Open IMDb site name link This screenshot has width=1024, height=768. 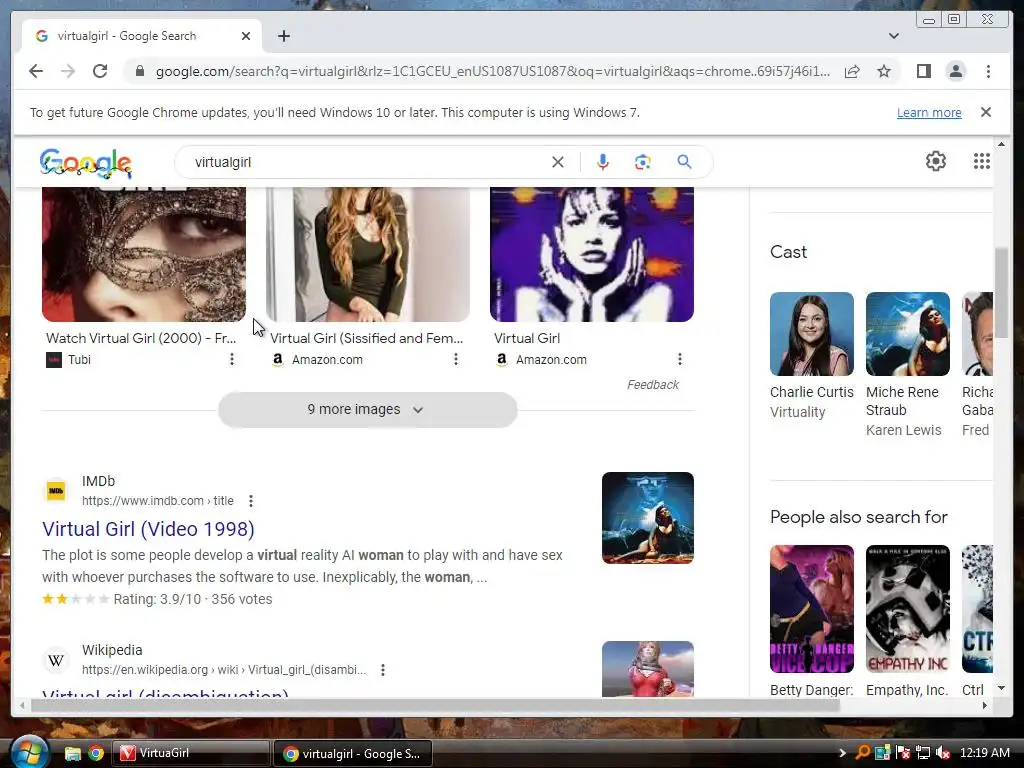pyautogui.click(x=98, y=481)
